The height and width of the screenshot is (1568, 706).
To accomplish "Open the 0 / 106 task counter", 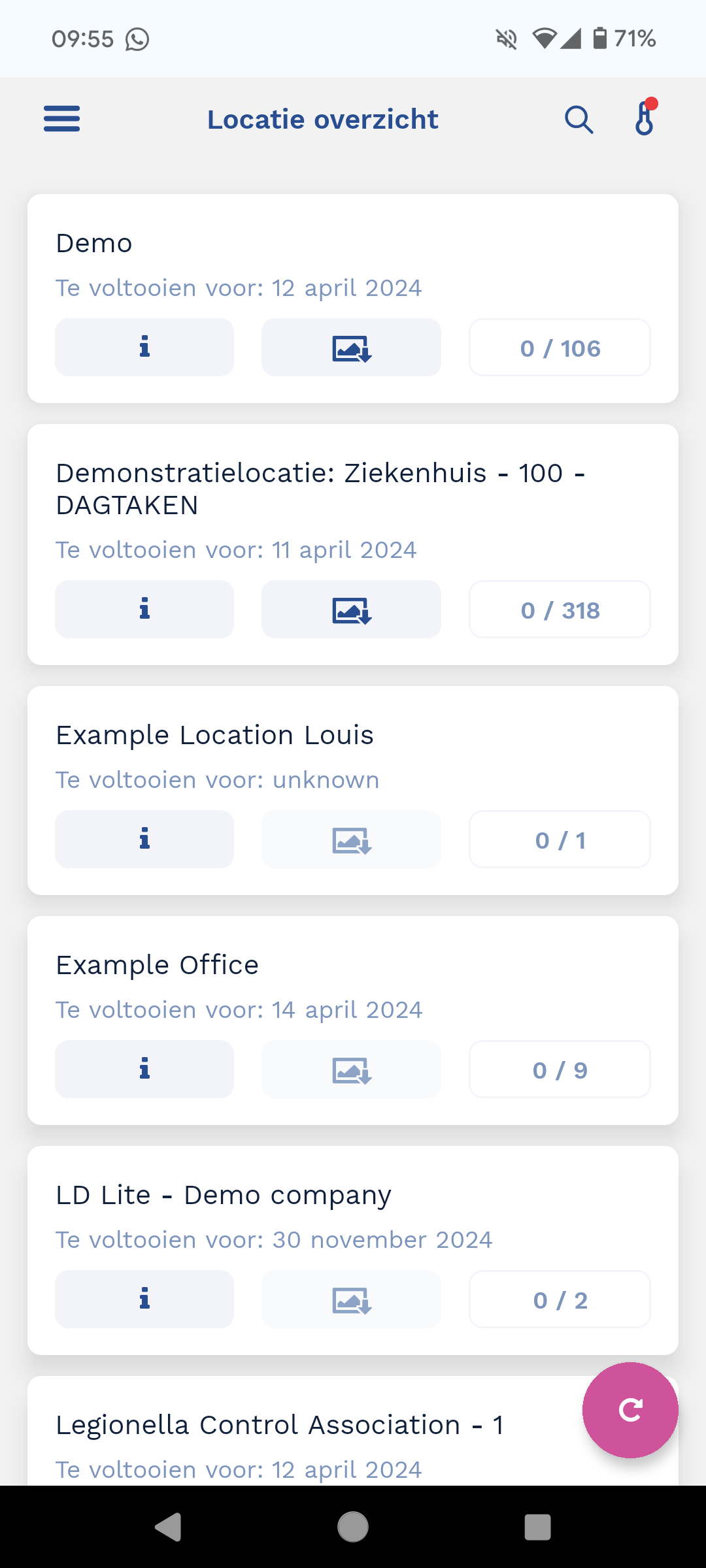I will pos(560,348).
